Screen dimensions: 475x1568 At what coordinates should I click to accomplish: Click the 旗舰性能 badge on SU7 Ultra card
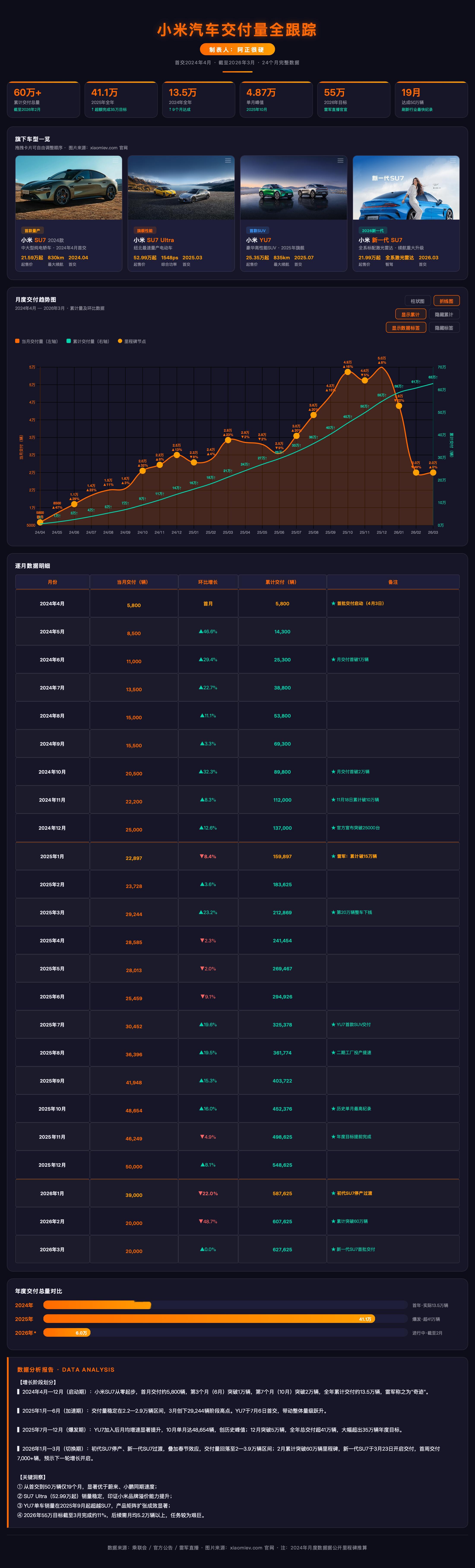(145, 231)
